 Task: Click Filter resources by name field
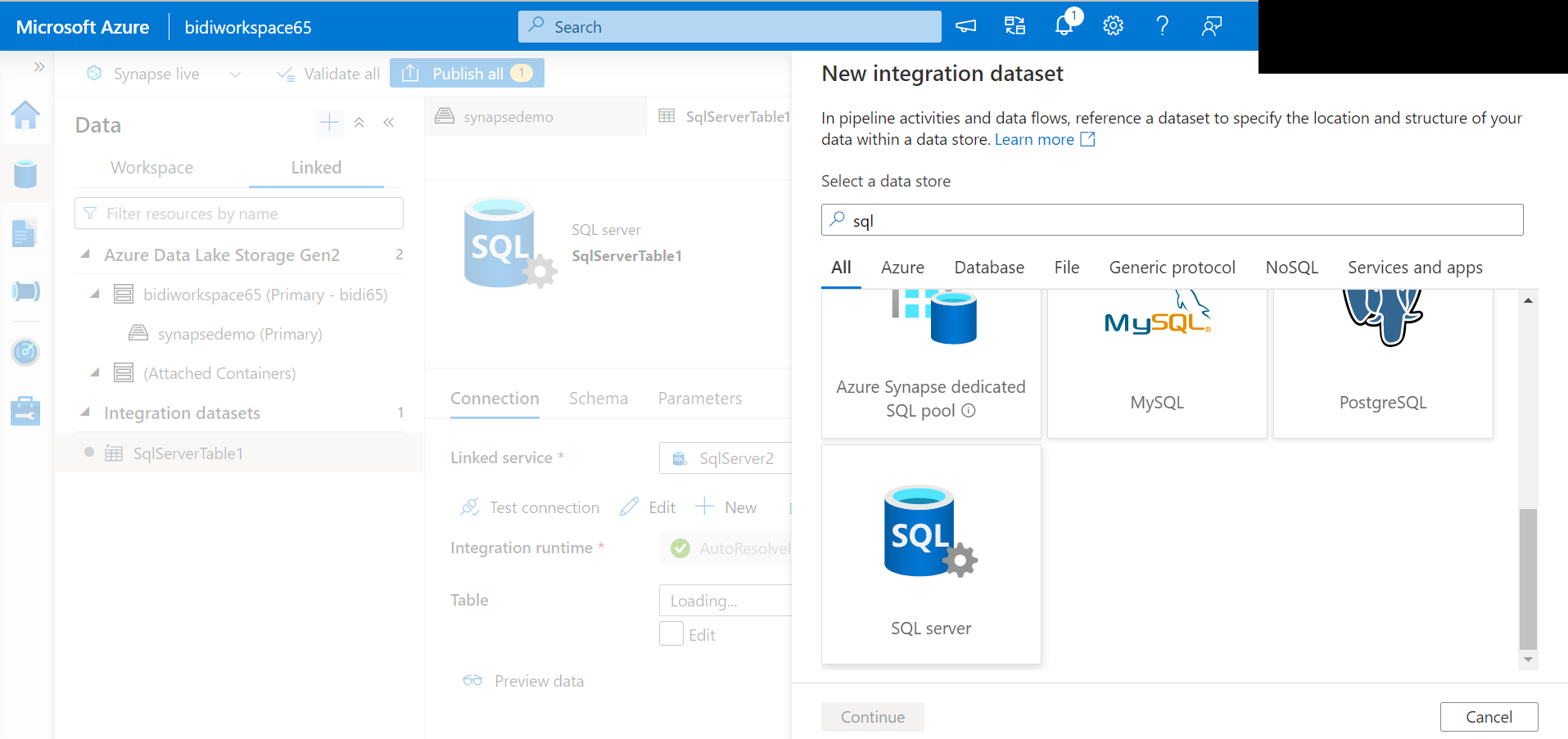pos(239,214)
